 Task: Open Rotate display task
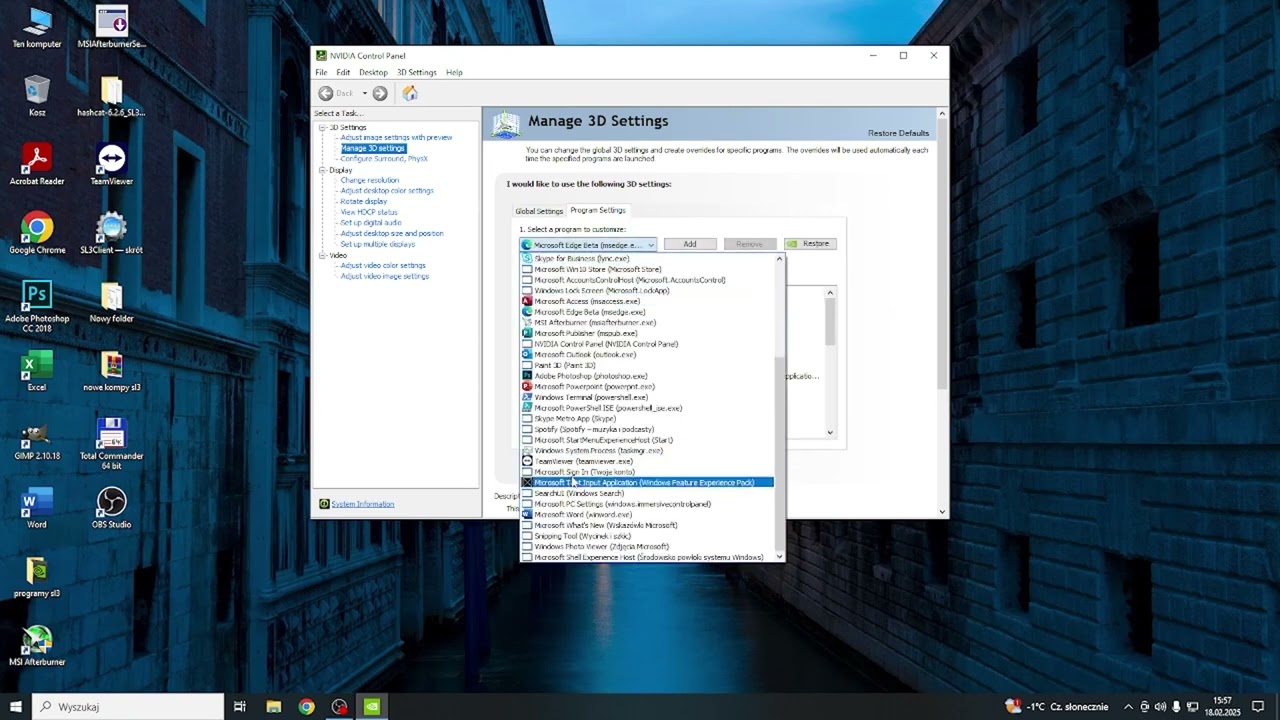click(363, 201)
